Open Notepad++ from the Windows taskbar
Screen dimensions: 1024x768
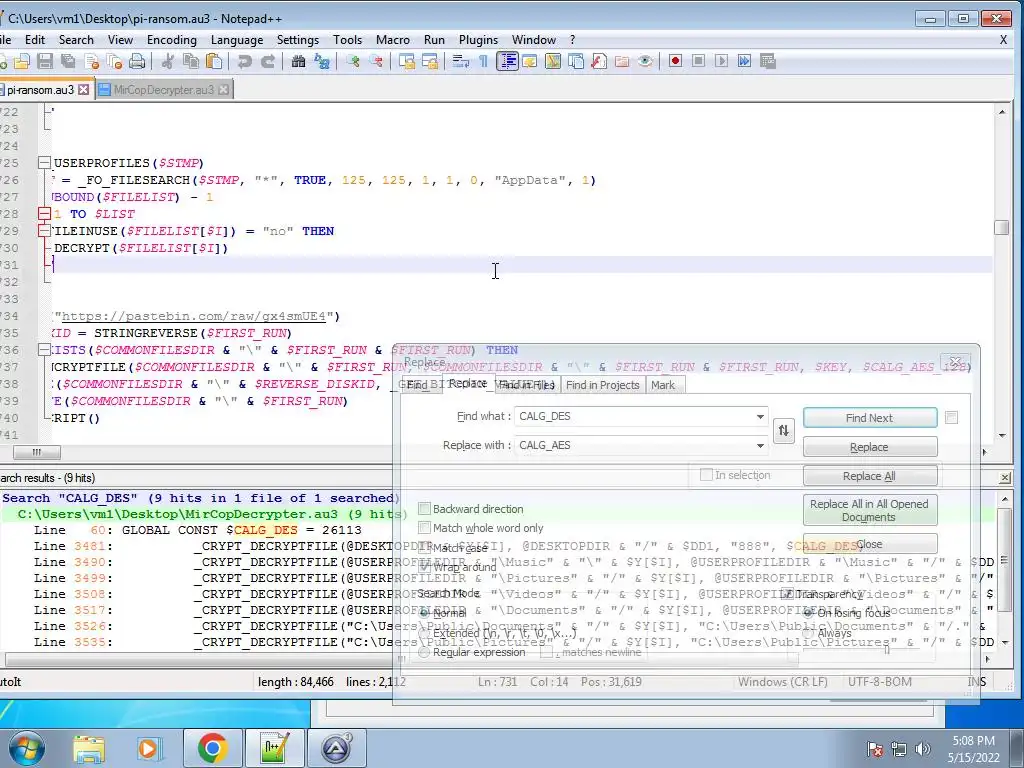(274, 748)
